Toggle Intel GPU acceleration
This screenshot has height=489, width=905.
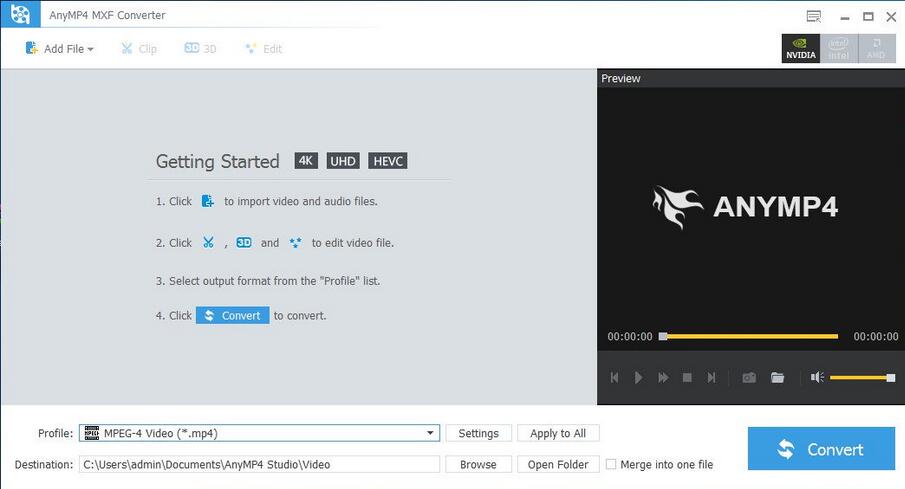(x=839, y=48)
